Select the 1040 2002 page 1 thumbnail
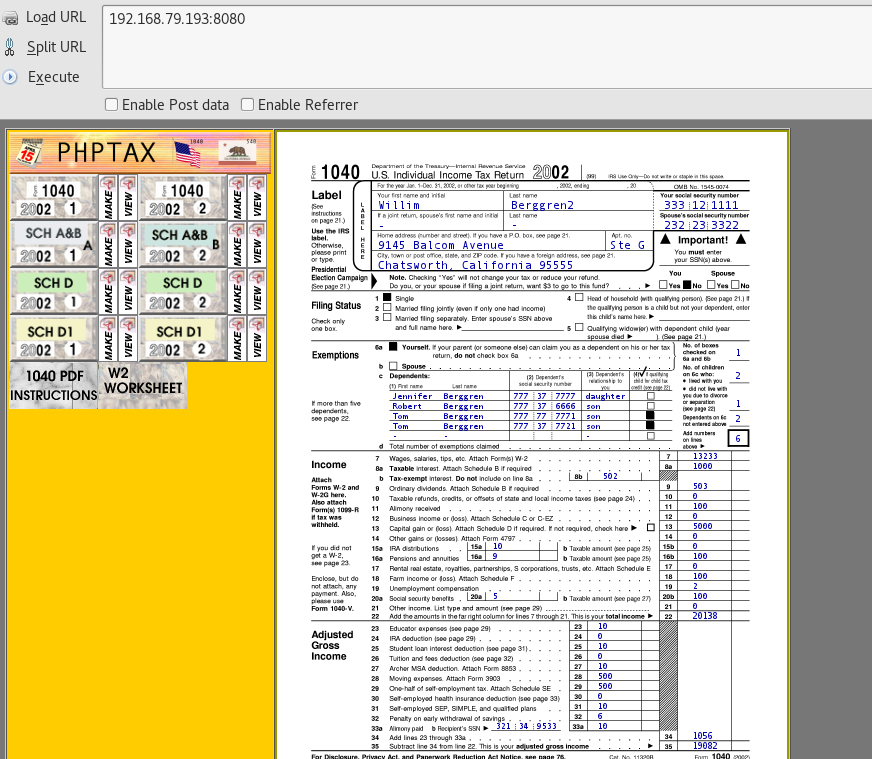 [x=54, y=197]
